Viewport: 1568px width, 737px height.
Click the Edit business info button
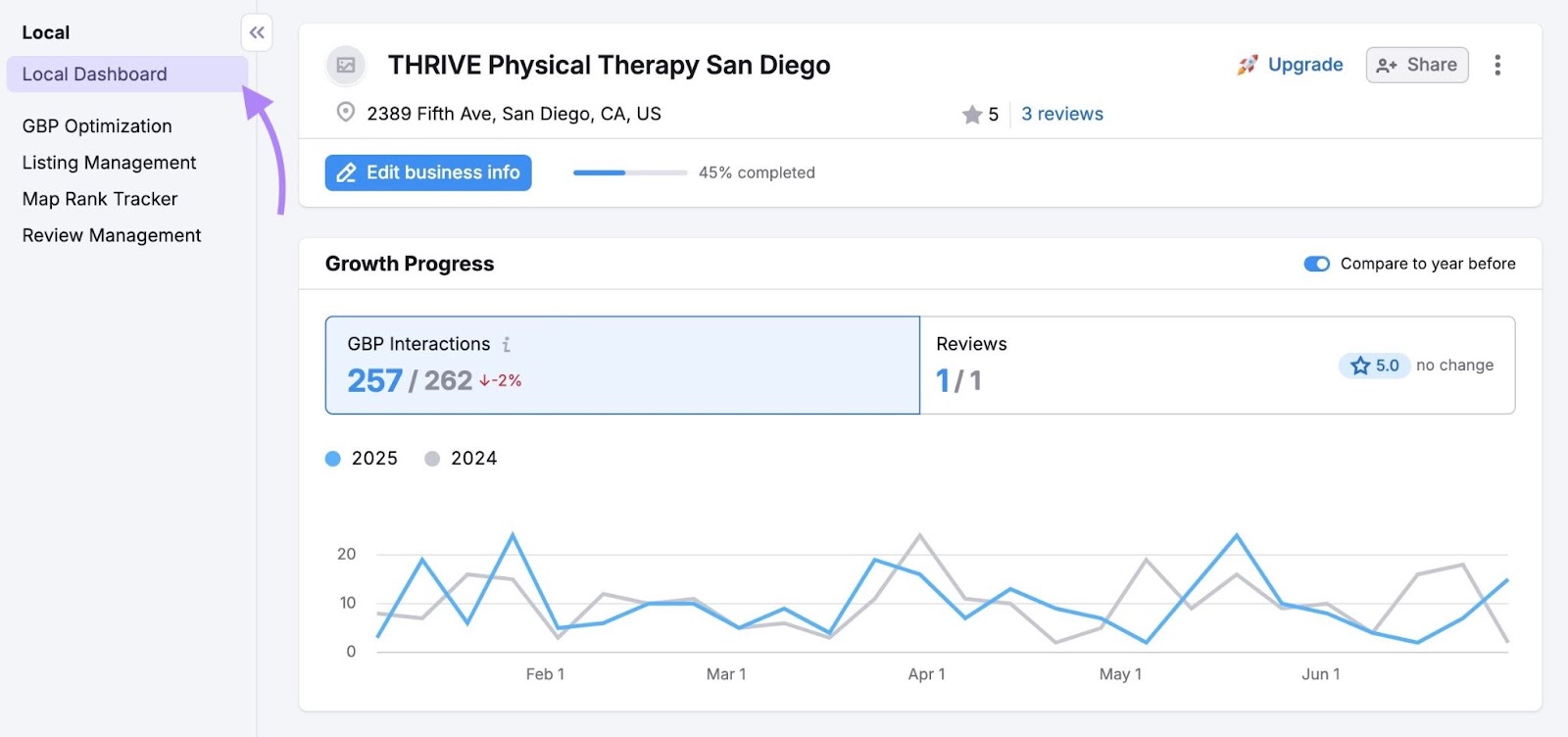tap(427, 172)
